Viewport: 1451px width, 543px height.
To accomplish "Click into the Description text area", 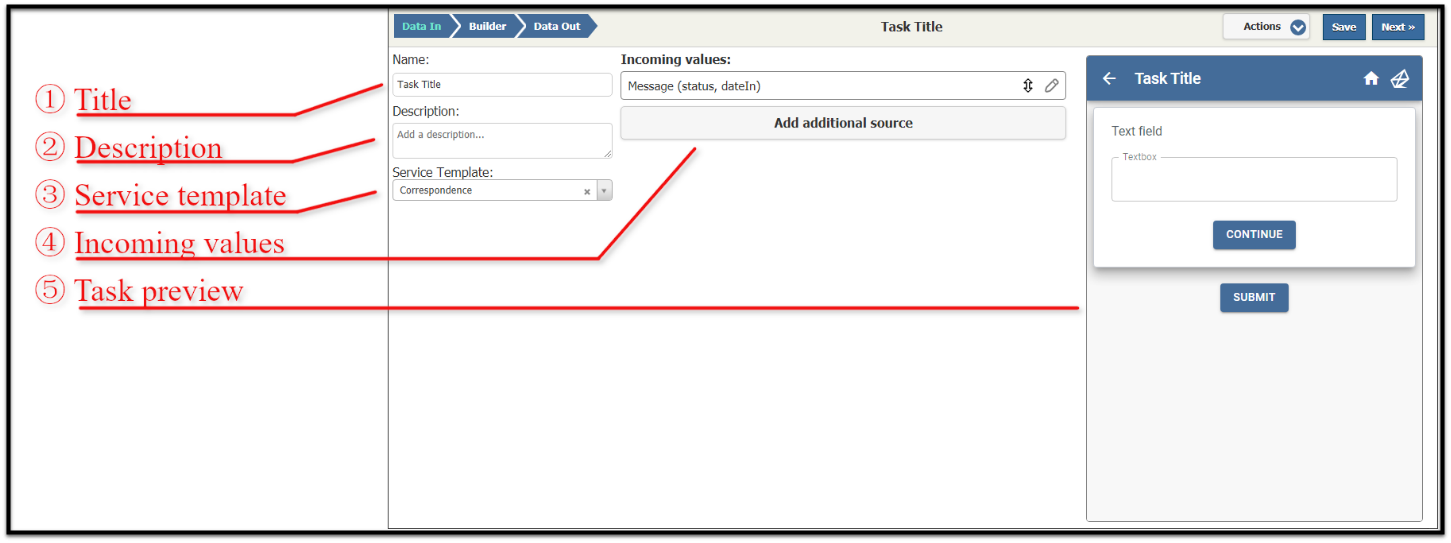I will (502, 141).
